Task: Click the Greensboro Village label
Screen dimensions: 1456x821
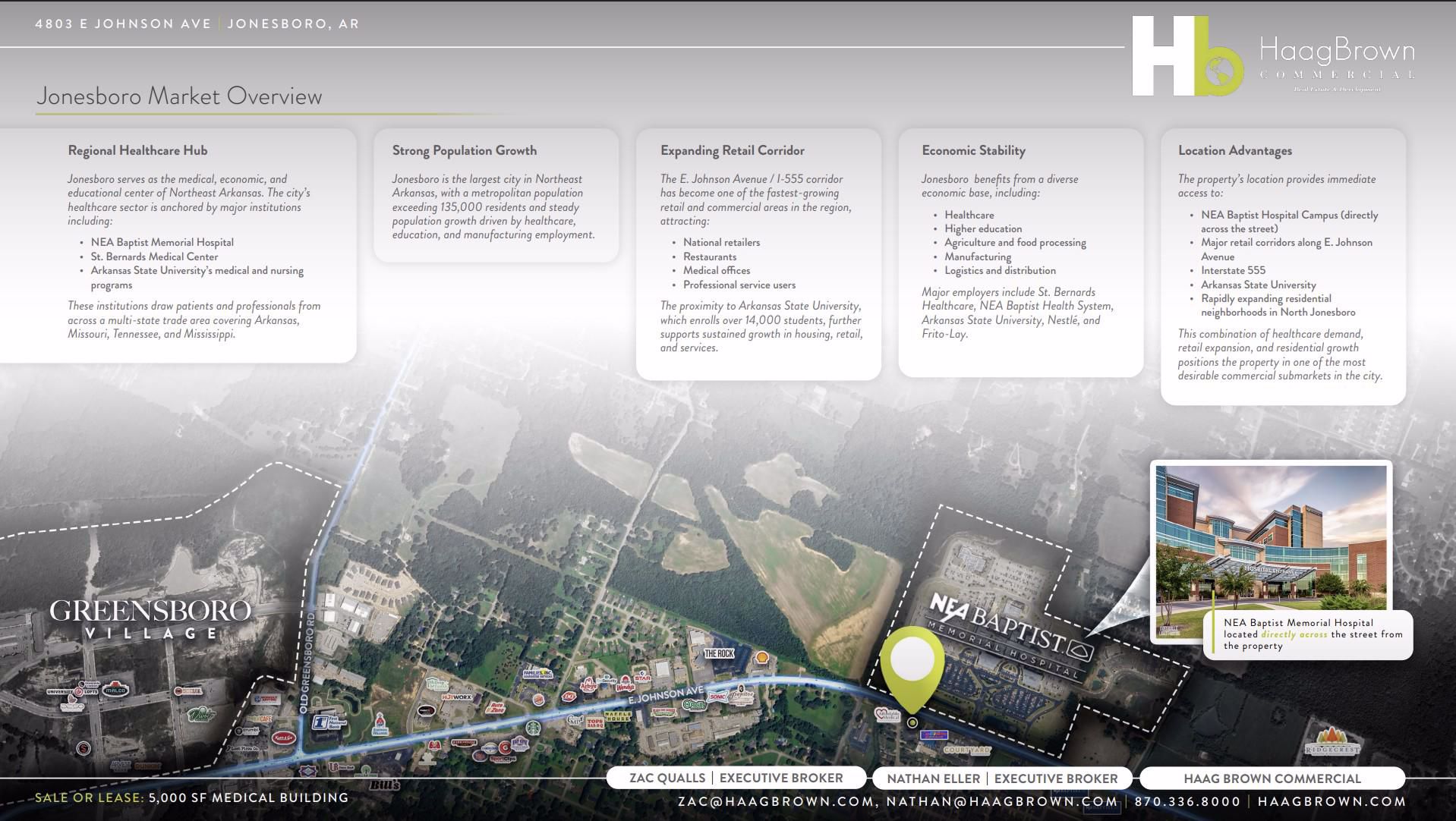Action: point(150,620)
